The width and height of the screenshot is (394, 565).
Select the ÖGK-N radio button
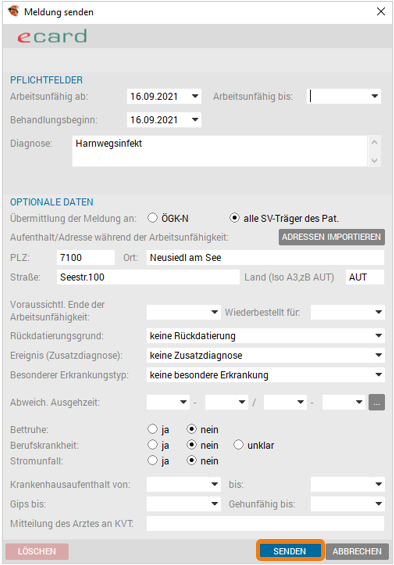(x=153, y=218)
